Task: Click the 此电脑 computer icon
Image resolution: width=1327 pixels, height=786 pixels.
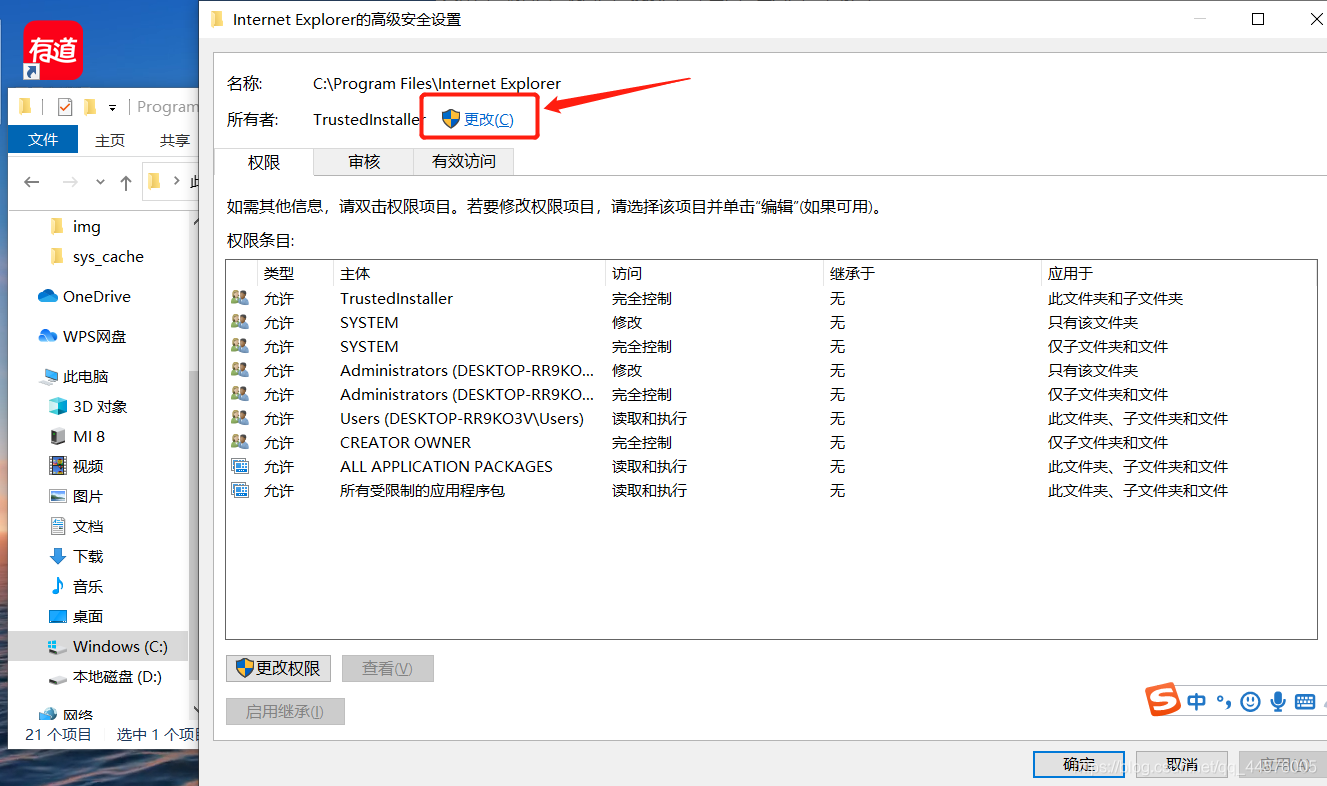Action: pyautogui.click(x=49, y=376)
